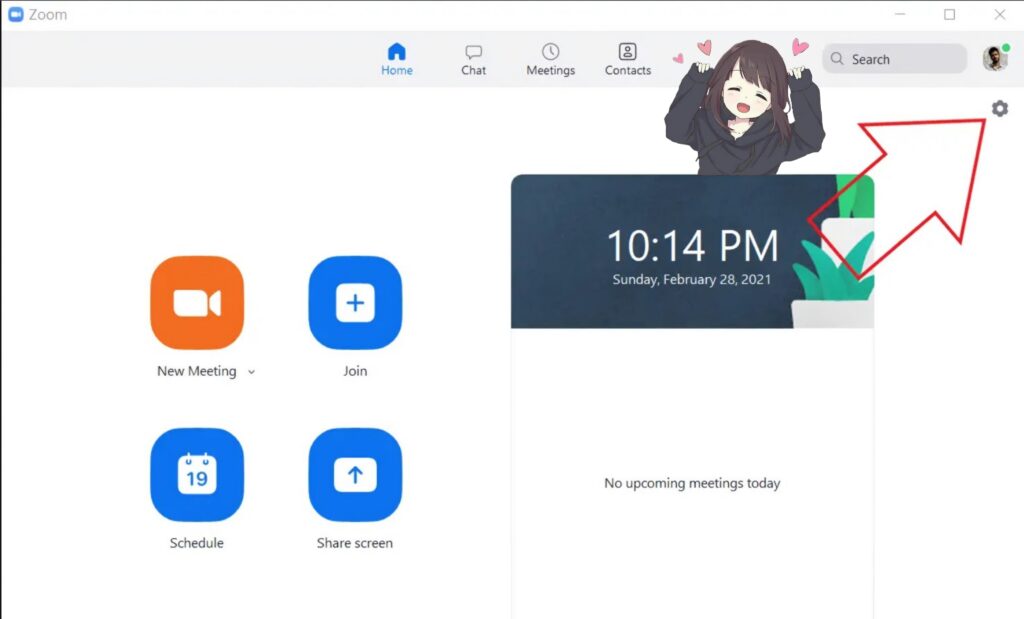
Task: Minimize the Zoom window
Action: [900, 14]
